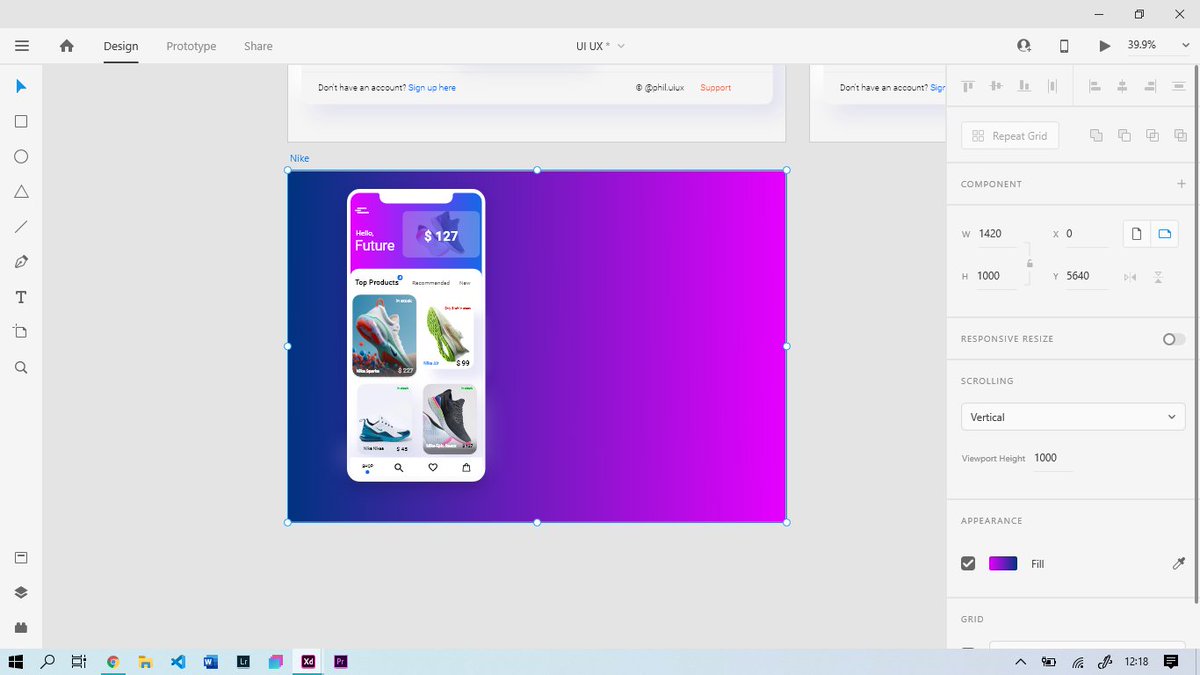Align selection to top edge

pyautogui.click(x=968, y=86)
